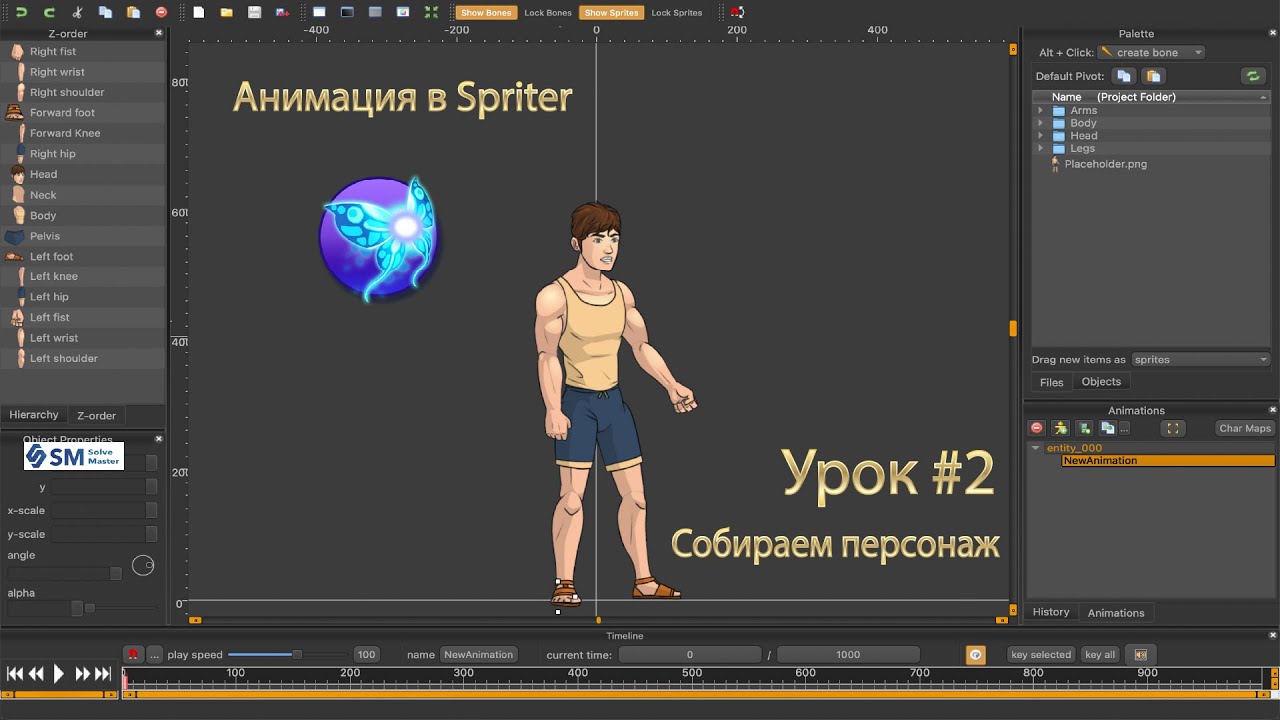1280x720 pixels.
Task: Open the Drag new items as sprites dropdown
Action: 1201,359
